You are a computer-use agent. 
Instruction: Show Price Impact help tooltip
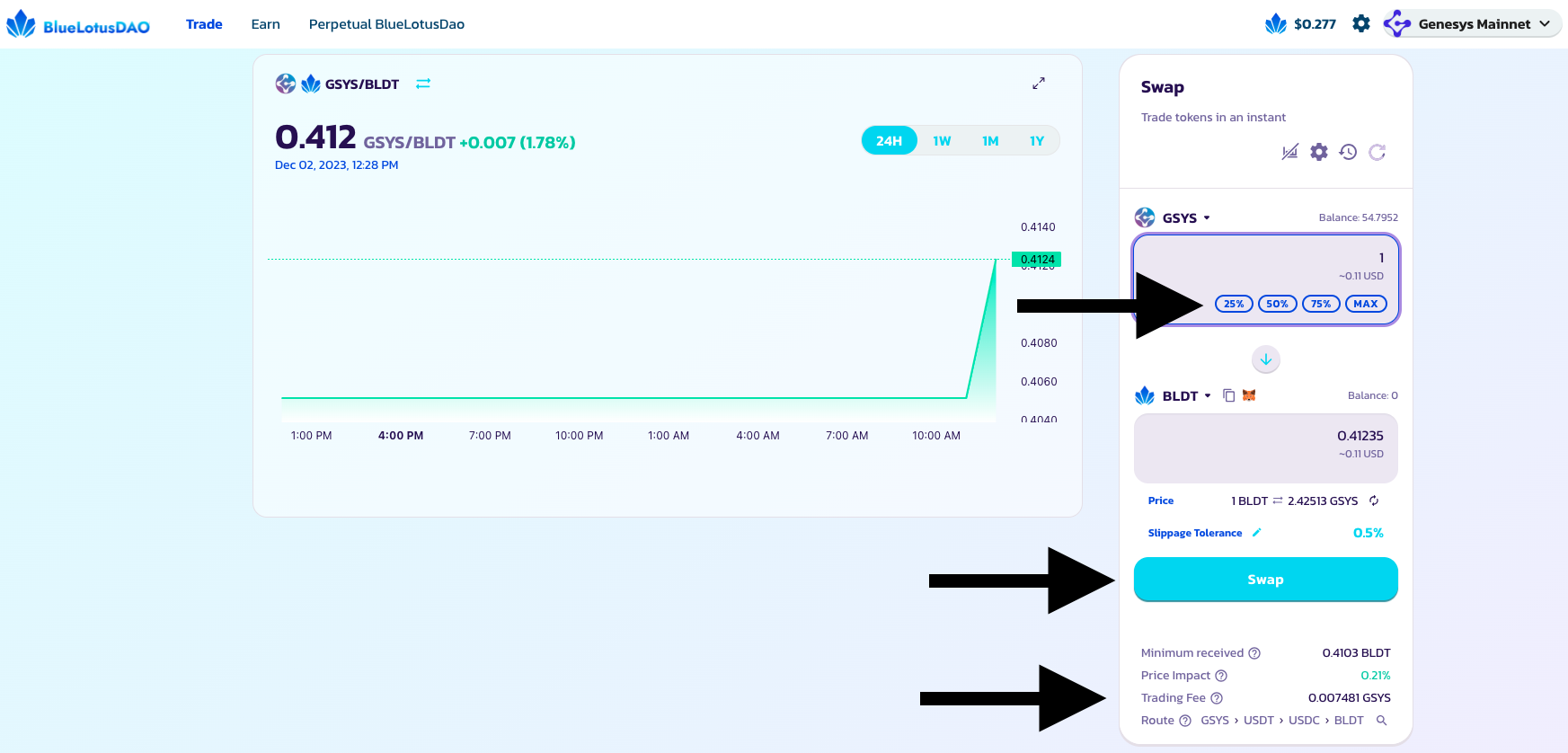pyautogui.click(x=1221, y=676)
